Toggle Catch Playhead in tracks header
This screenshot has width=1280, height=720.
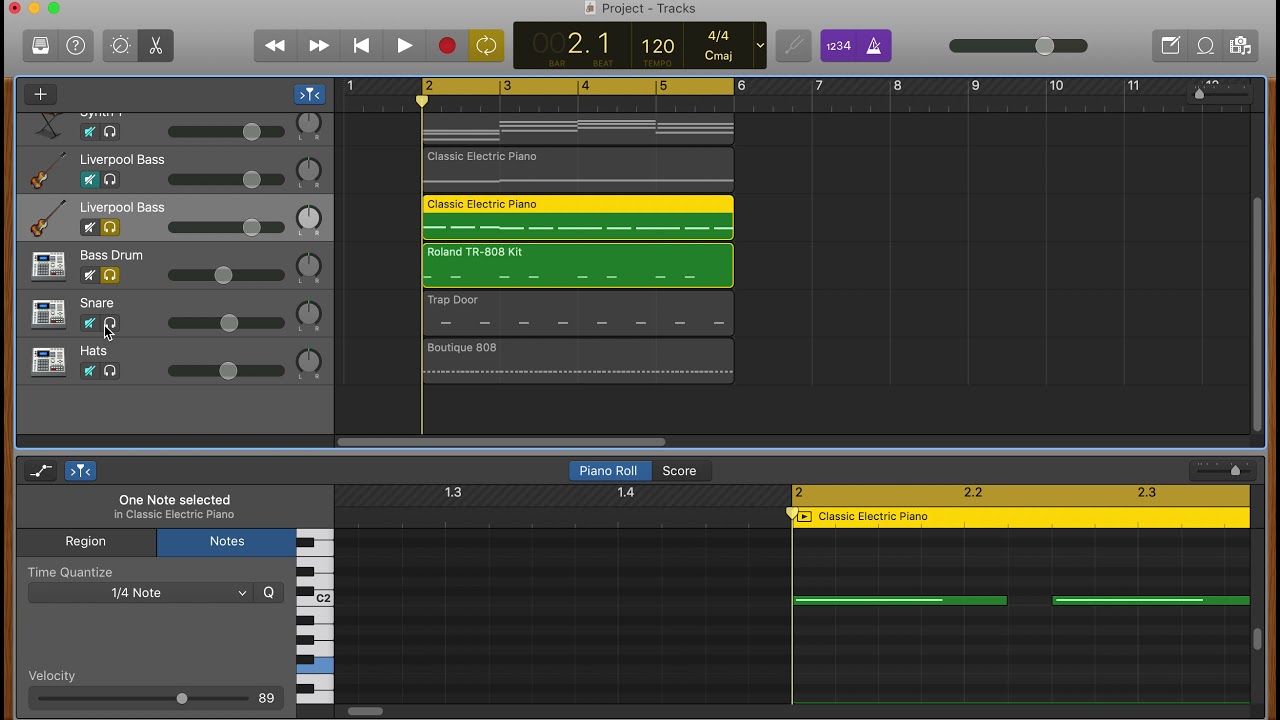(x=309, y=94)
